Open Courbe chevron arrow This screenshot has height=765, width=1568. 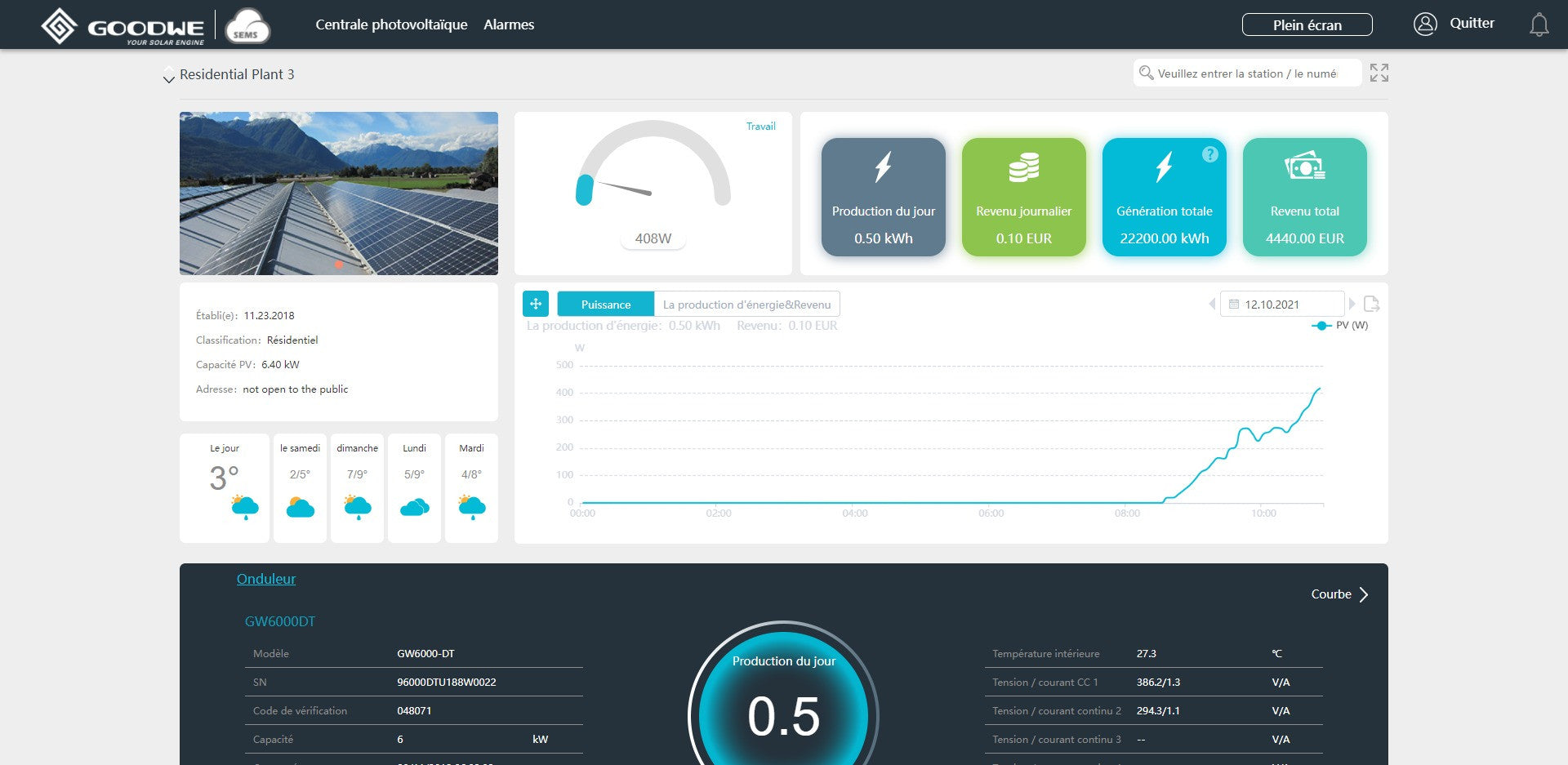[x=1363, y=594]
